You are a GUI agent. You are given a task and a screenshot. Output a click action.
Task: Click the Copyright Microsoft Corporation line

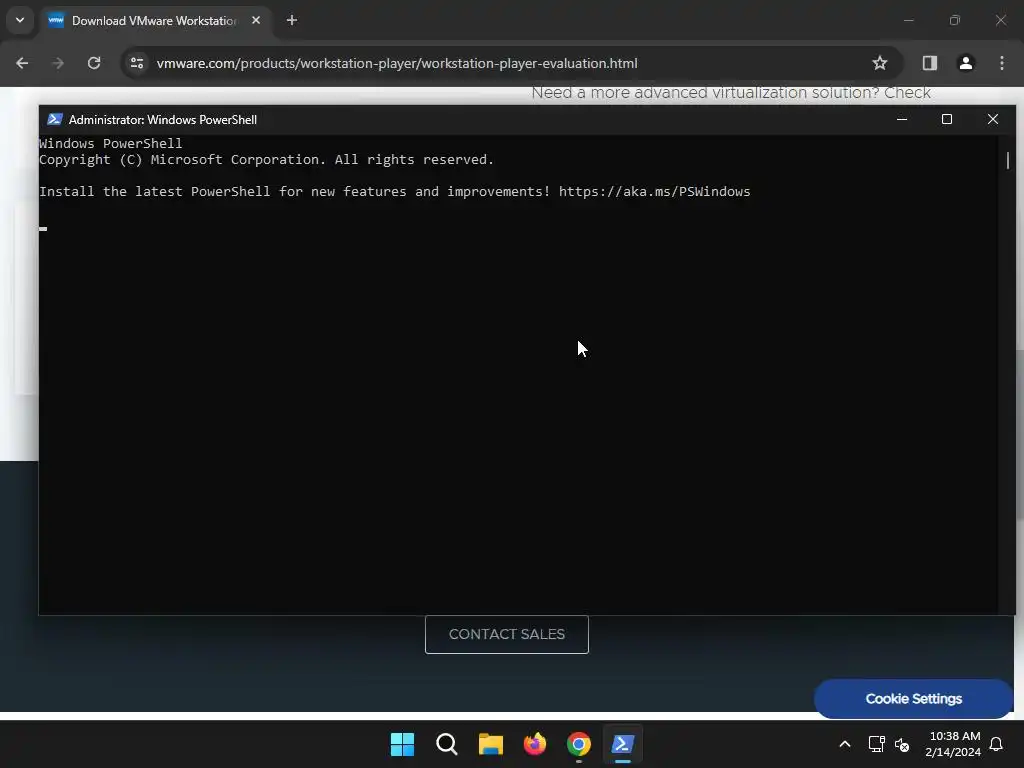(266, 159)
